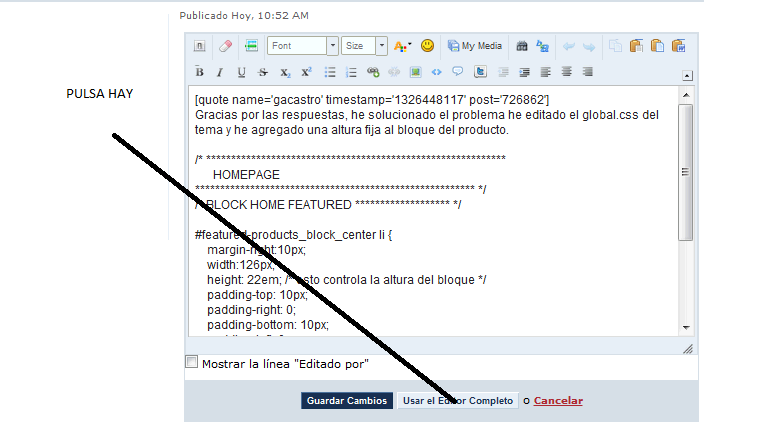Click the "Publicado Hoy, 10:52 AM" text
Viewport: 768px width, 434px height.
pyautogui.click(x=244, y=16)
